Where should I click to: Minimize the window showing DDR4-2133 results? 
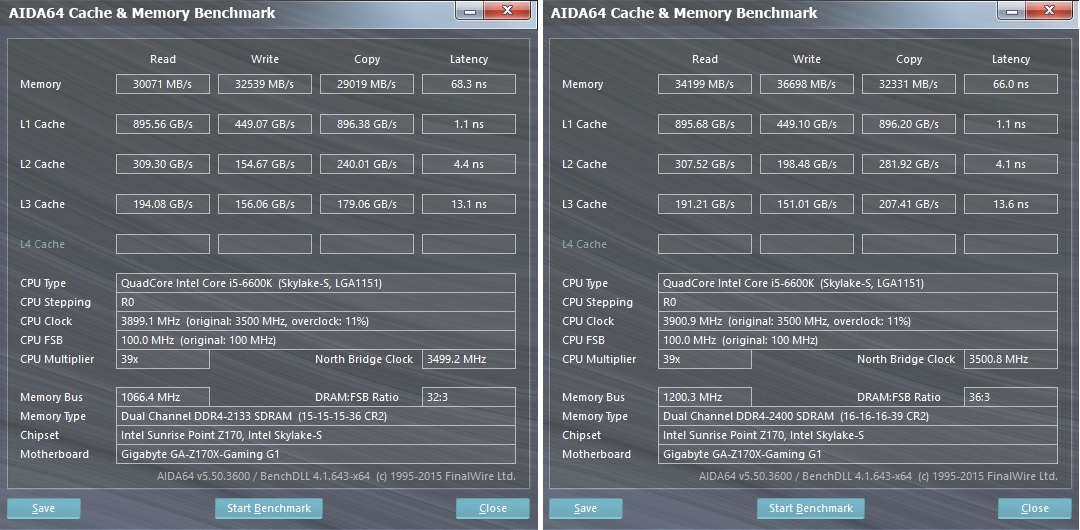469,11
